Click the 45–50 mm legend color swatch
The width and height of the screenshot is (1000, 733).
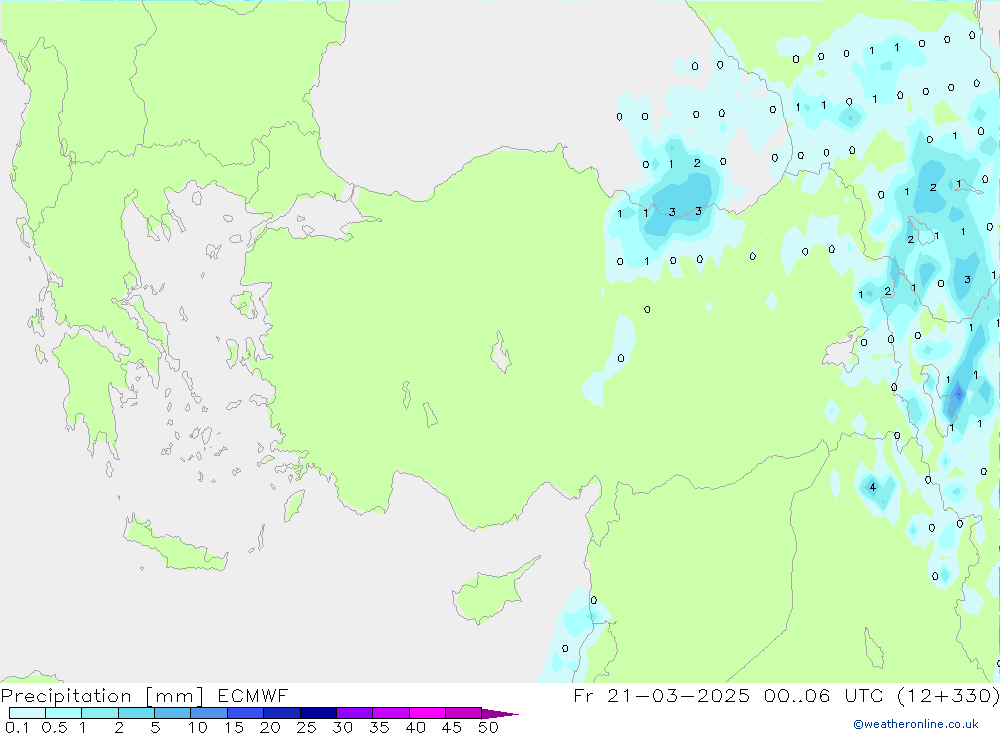click(462, 713)
